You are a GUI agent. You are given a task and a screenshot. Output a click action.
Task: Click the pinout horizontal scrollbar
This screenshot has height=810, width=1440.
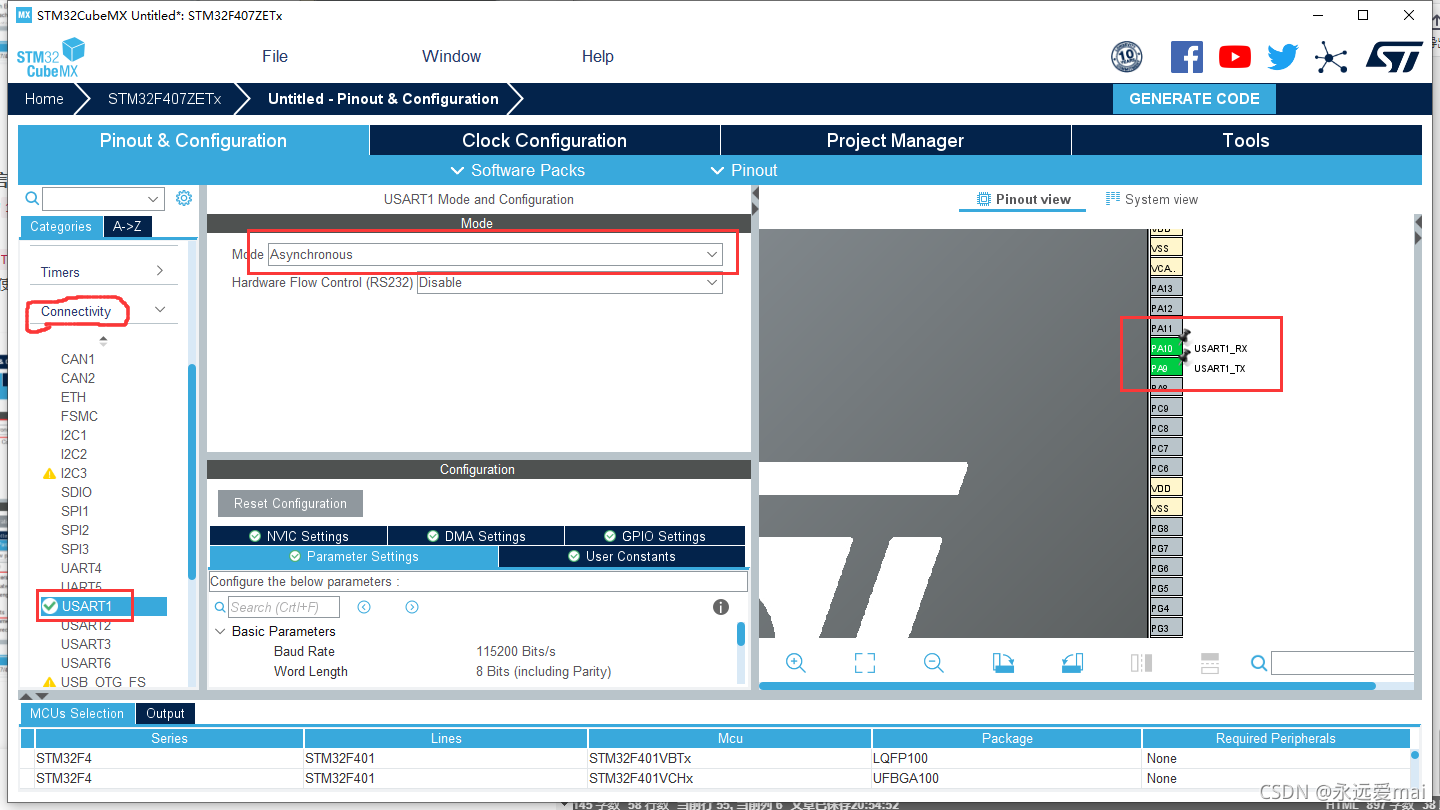pyautogui.click(x=1068, y=686)
